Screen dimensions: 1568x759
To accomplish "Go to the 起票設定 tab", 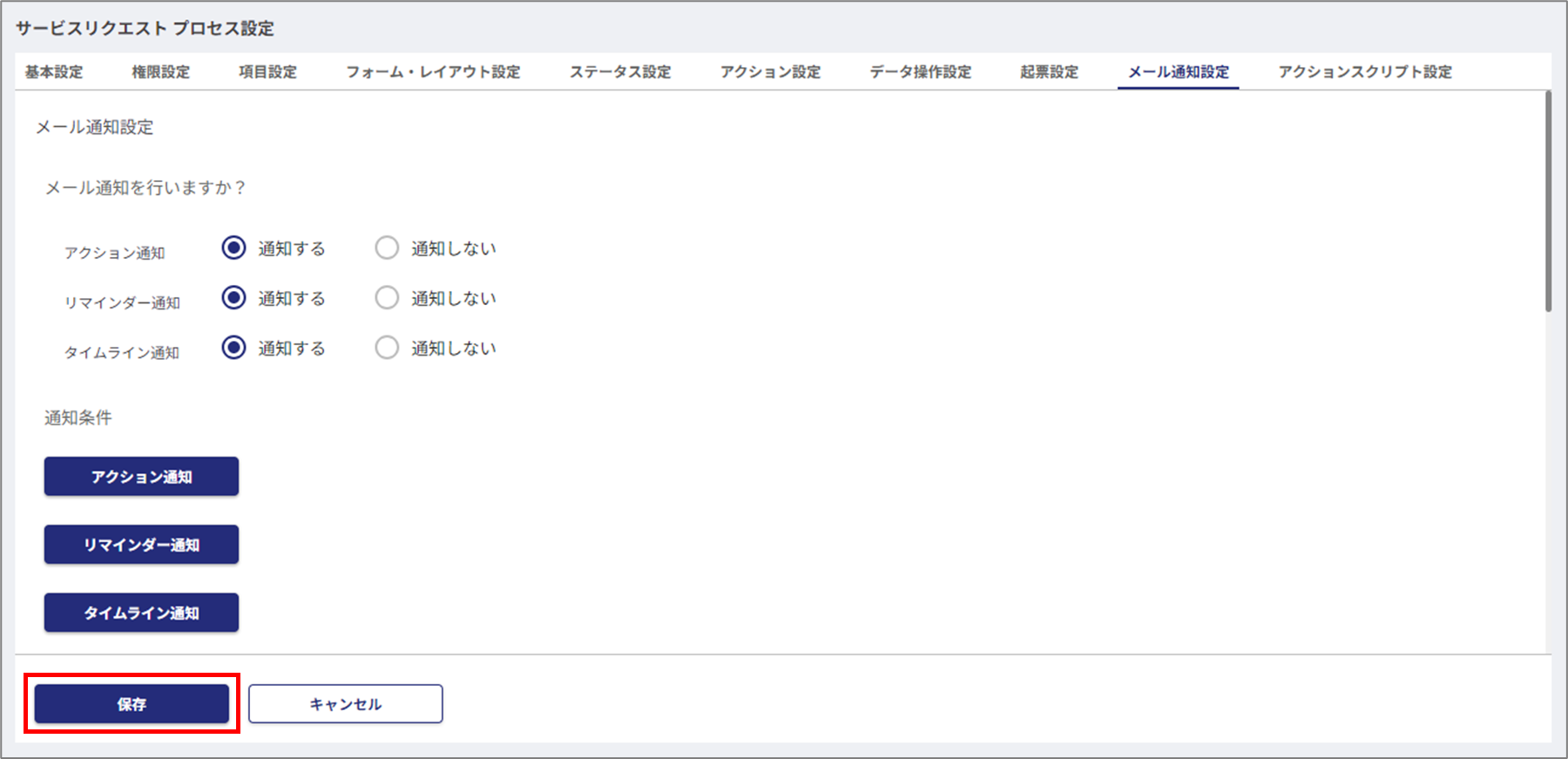I will point(1049,72).
